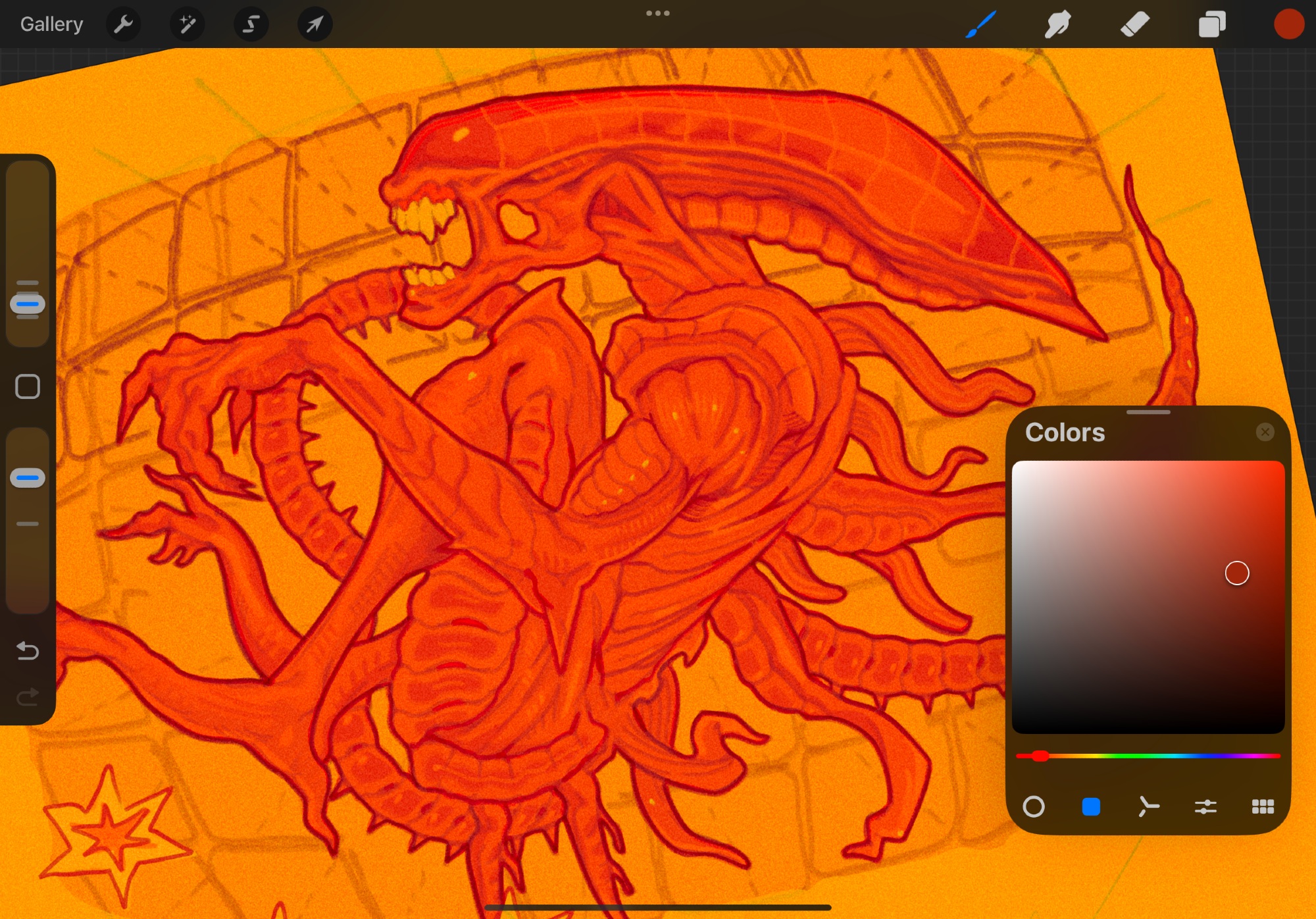Switch to Palettes color mode

coord(1263,806)
